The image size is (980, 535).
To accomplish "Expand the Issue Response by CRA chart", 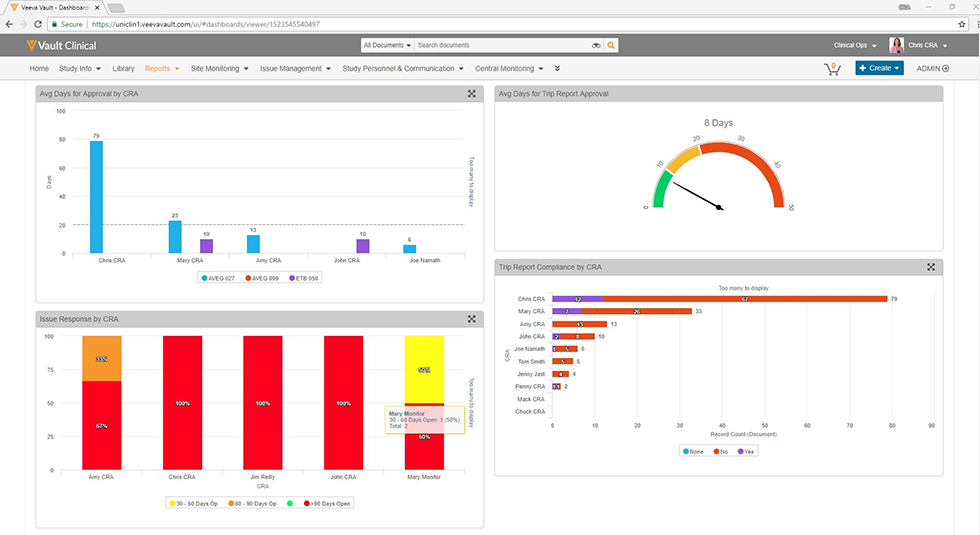I will [471, 319].
